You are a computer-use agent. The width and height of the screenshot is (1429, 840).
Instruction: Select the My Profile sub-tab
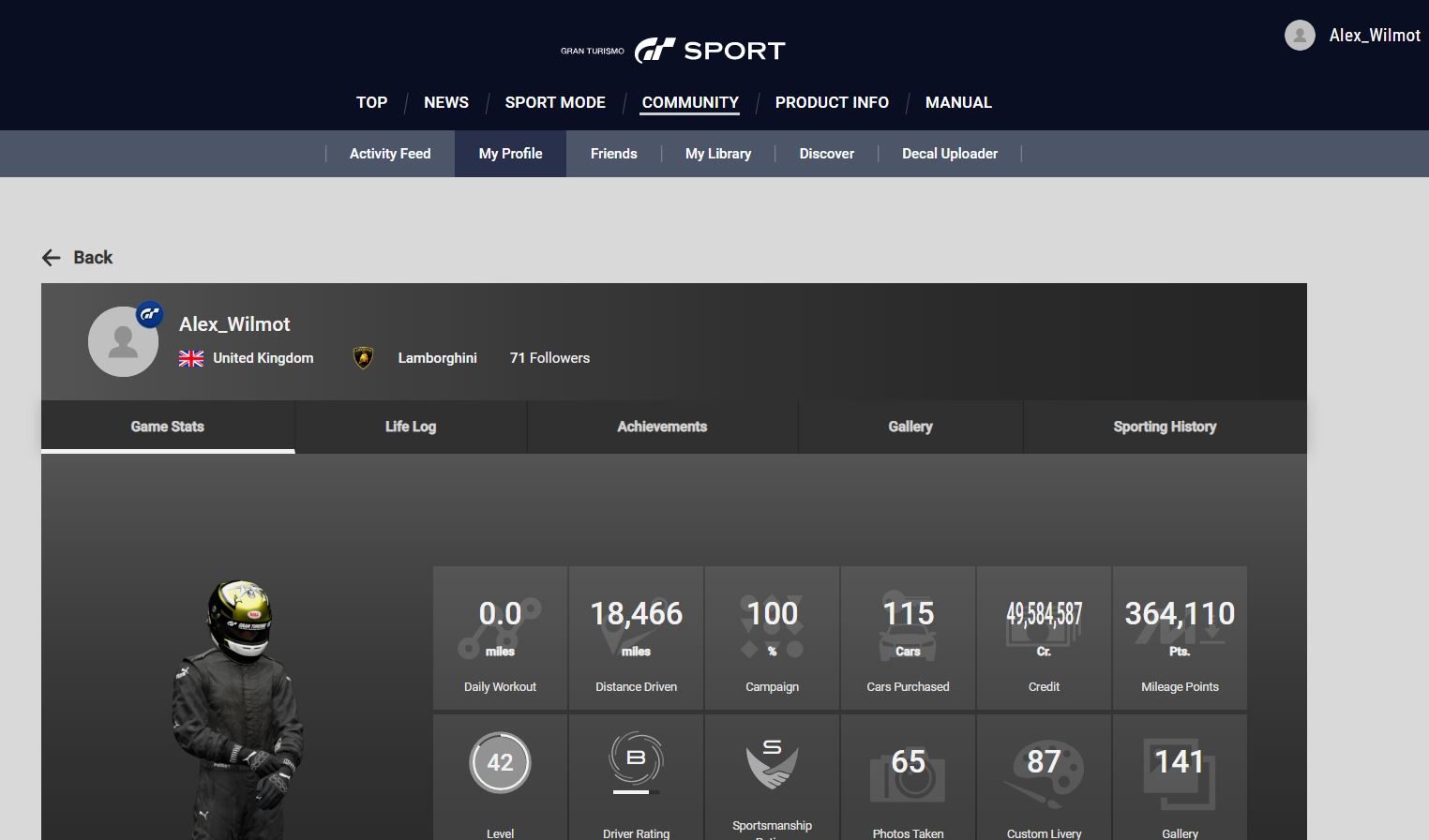point(510,154)
